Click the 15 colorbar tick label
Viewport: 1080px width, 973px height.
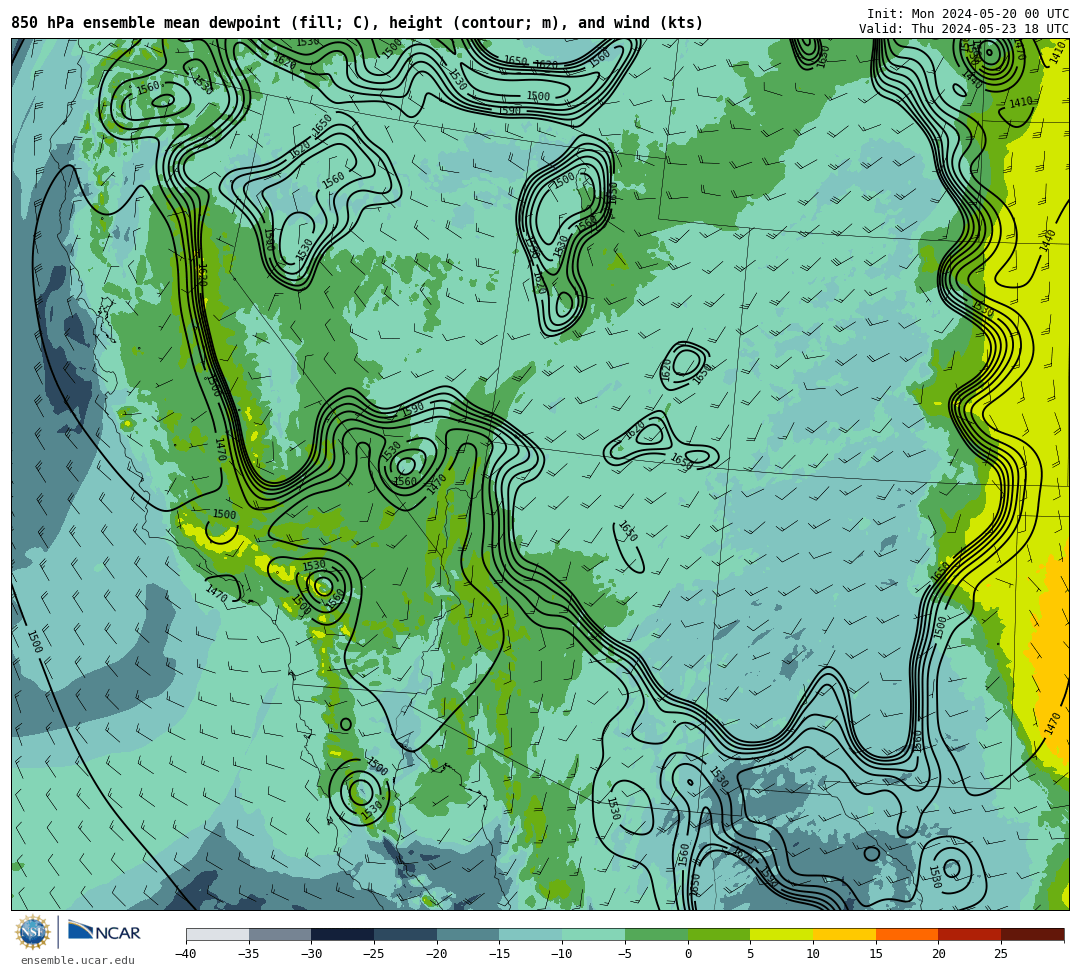(875, 954)
